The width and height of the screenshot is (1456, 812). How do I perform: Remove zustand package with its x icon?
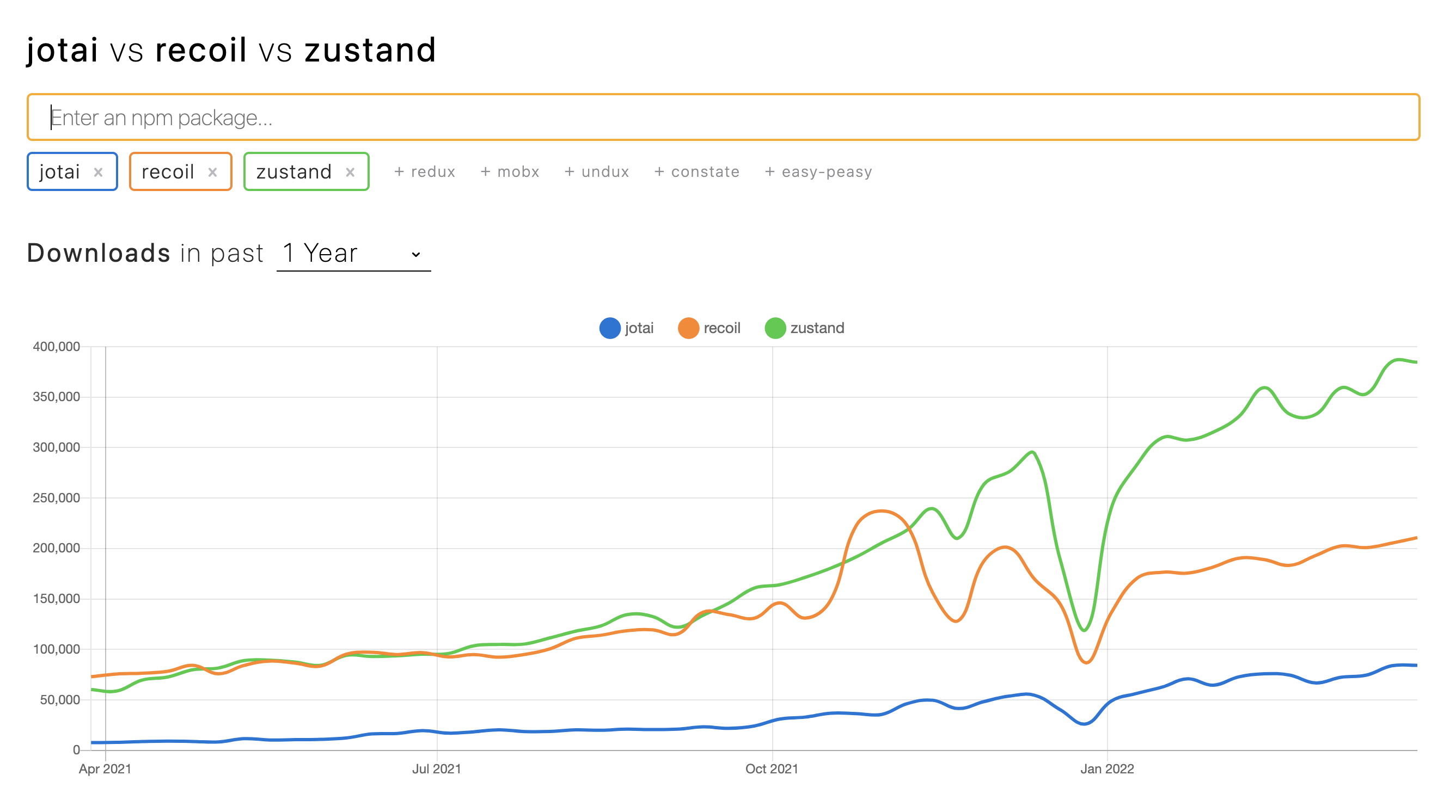[350, 173]
